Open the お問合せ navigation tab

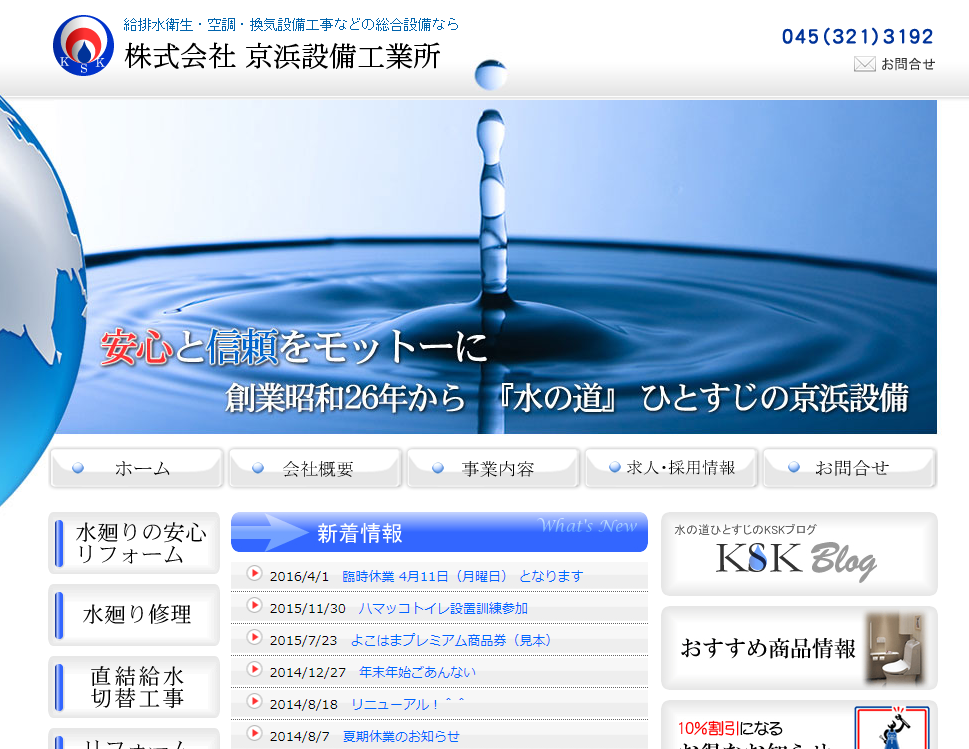850,468
